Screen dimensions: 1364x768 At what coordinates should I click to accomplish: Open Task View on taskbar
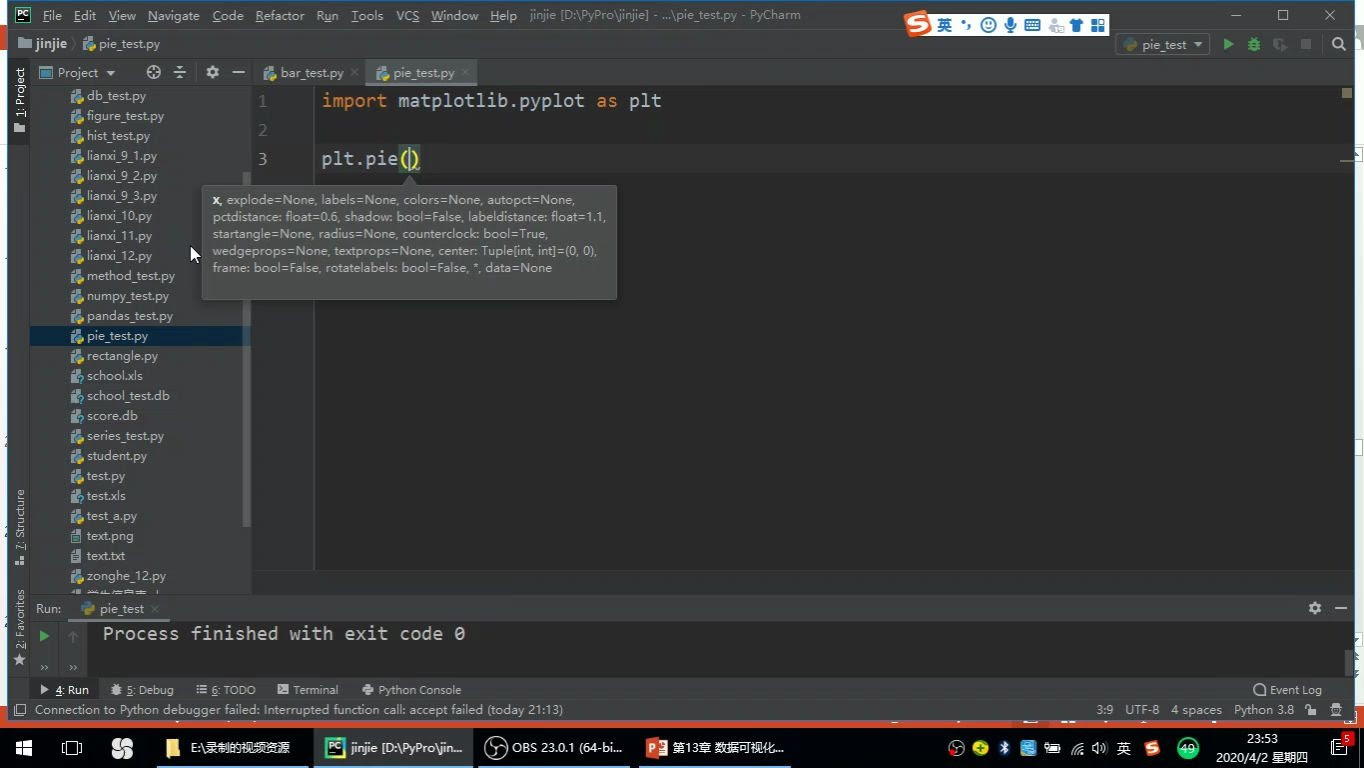pyautogui.click(x=71, y=747)
